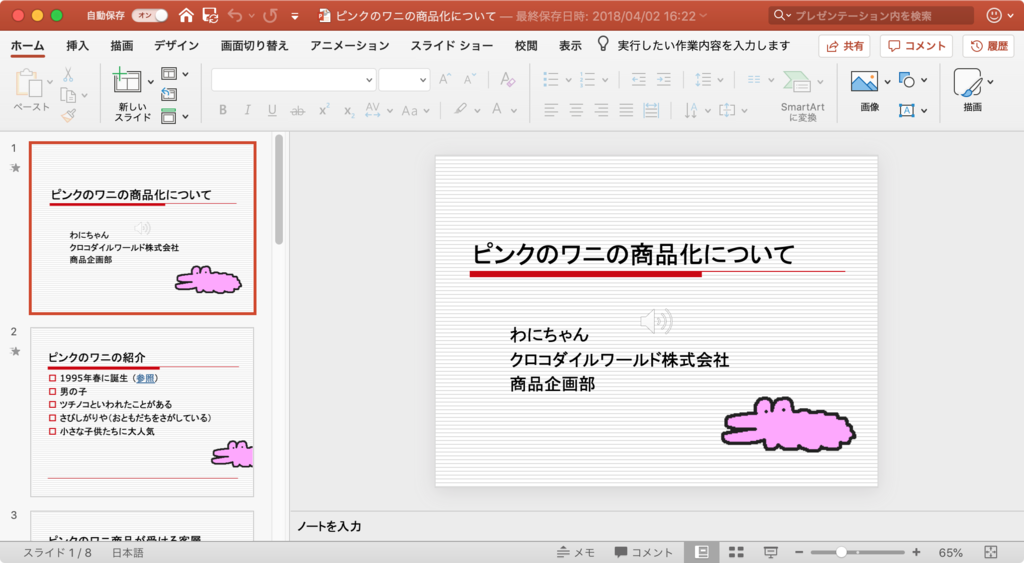The height and width of the screenshot is (563, 1024).
Task: Open the slide Layout dropdown
Action: tap(175, 74)
